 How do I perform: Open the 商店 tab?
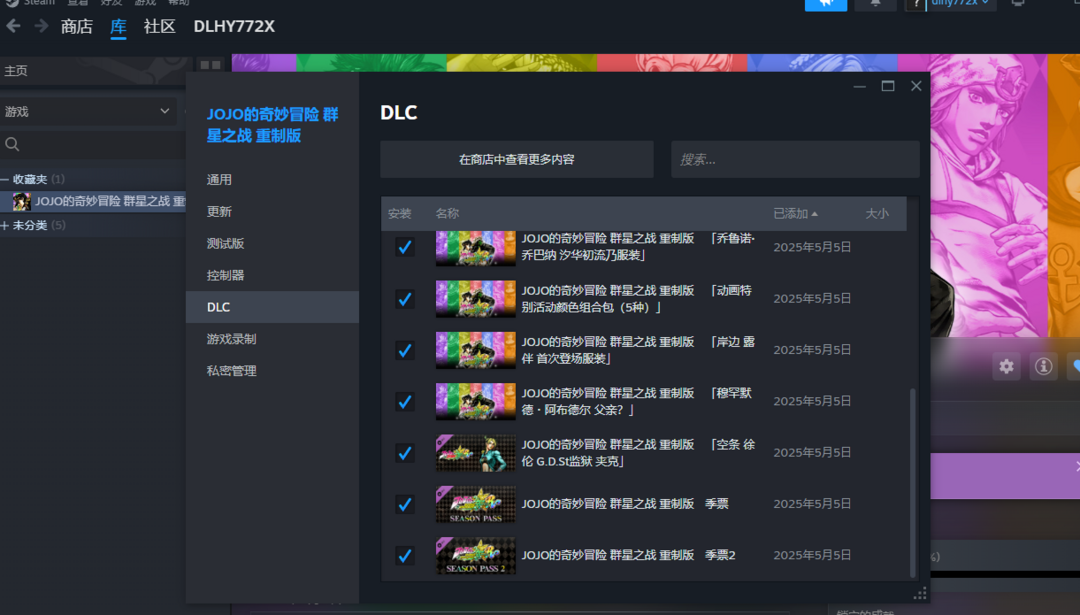[76, 26]
